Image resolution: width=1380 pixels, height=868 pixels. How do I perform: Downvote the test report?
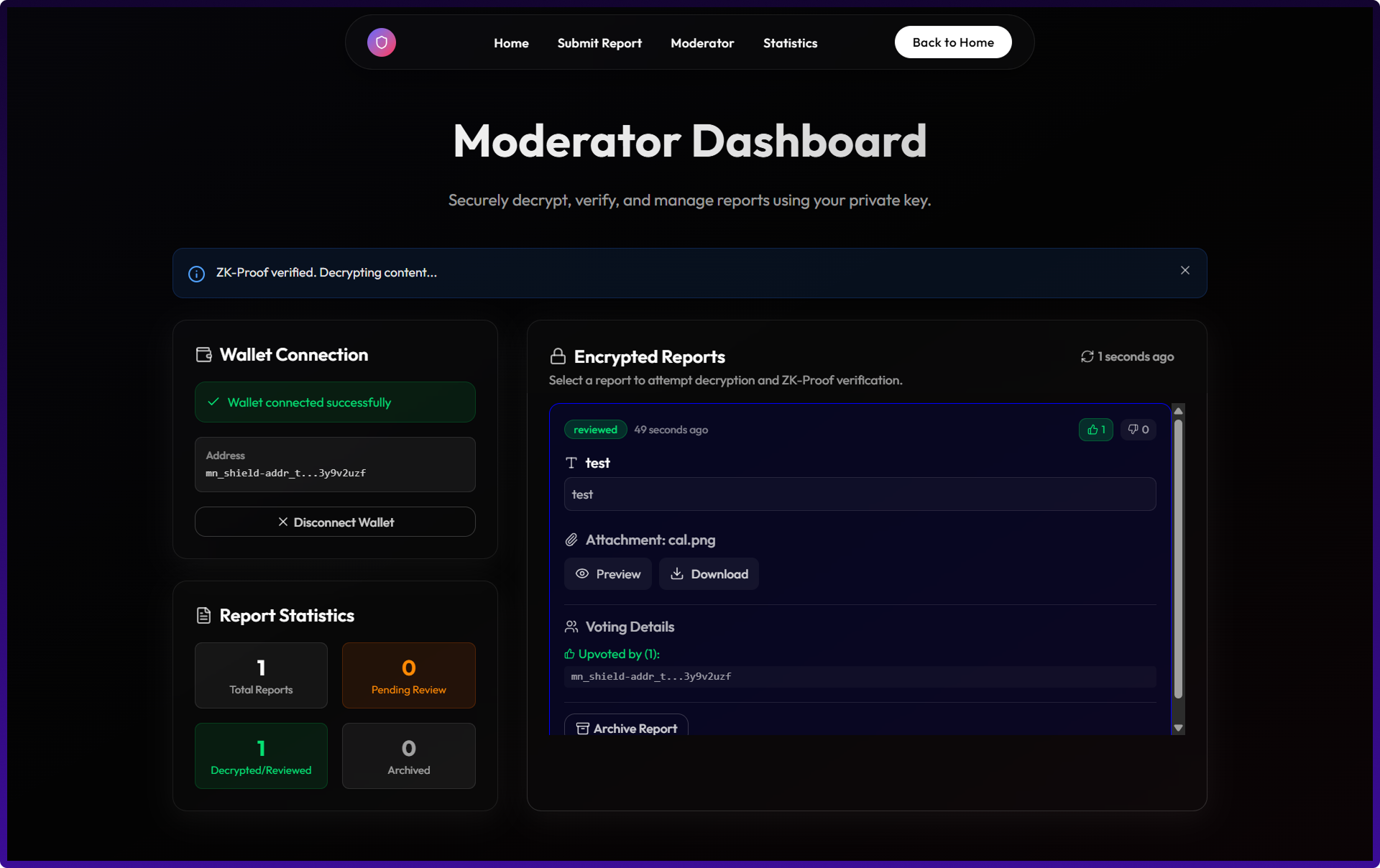(x=1138, y=430)
